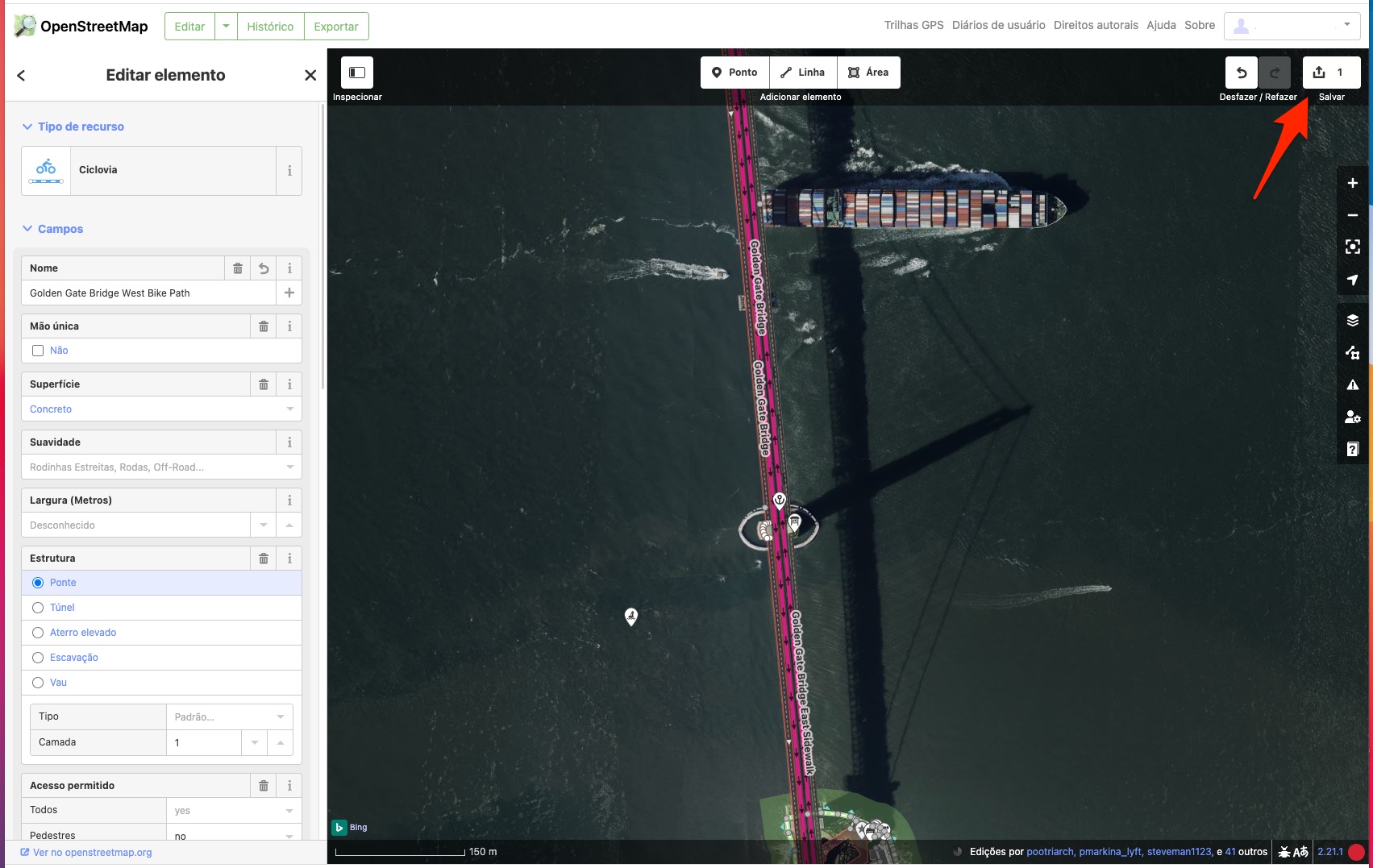Open the Pedestres access dropdown

coord(234,834)
